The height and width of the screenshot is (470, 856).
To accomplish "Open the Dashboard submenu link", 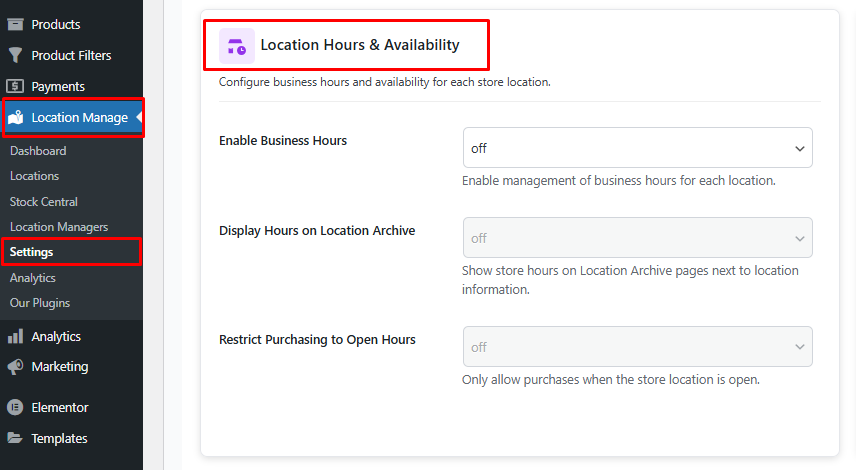I will click(38, 151).
